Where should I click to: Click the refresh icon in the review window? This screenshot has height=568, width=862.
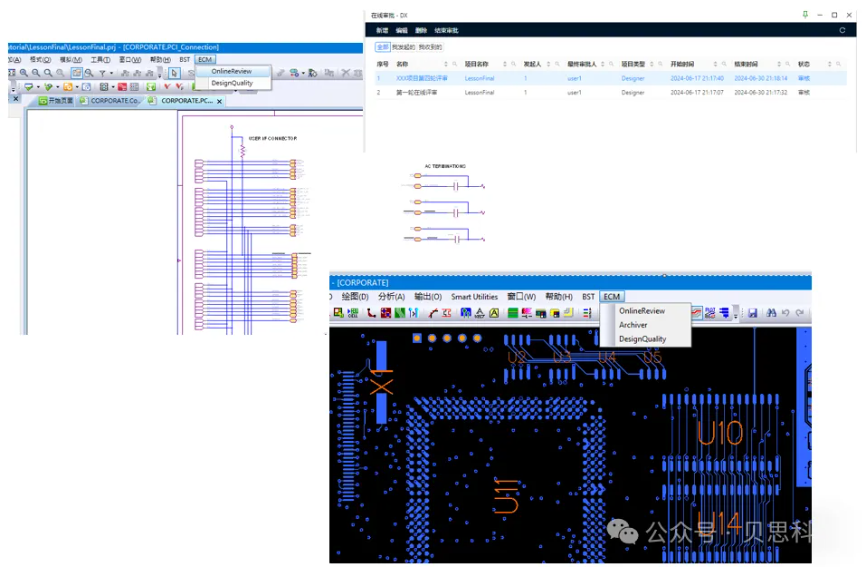coord(842,31)
